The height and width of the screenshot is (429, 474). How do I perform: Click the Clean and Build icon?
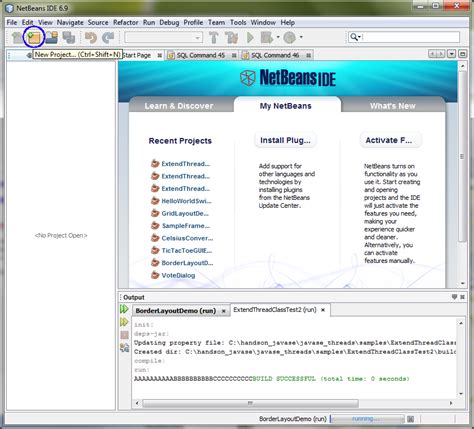click(x=231, y=37)
